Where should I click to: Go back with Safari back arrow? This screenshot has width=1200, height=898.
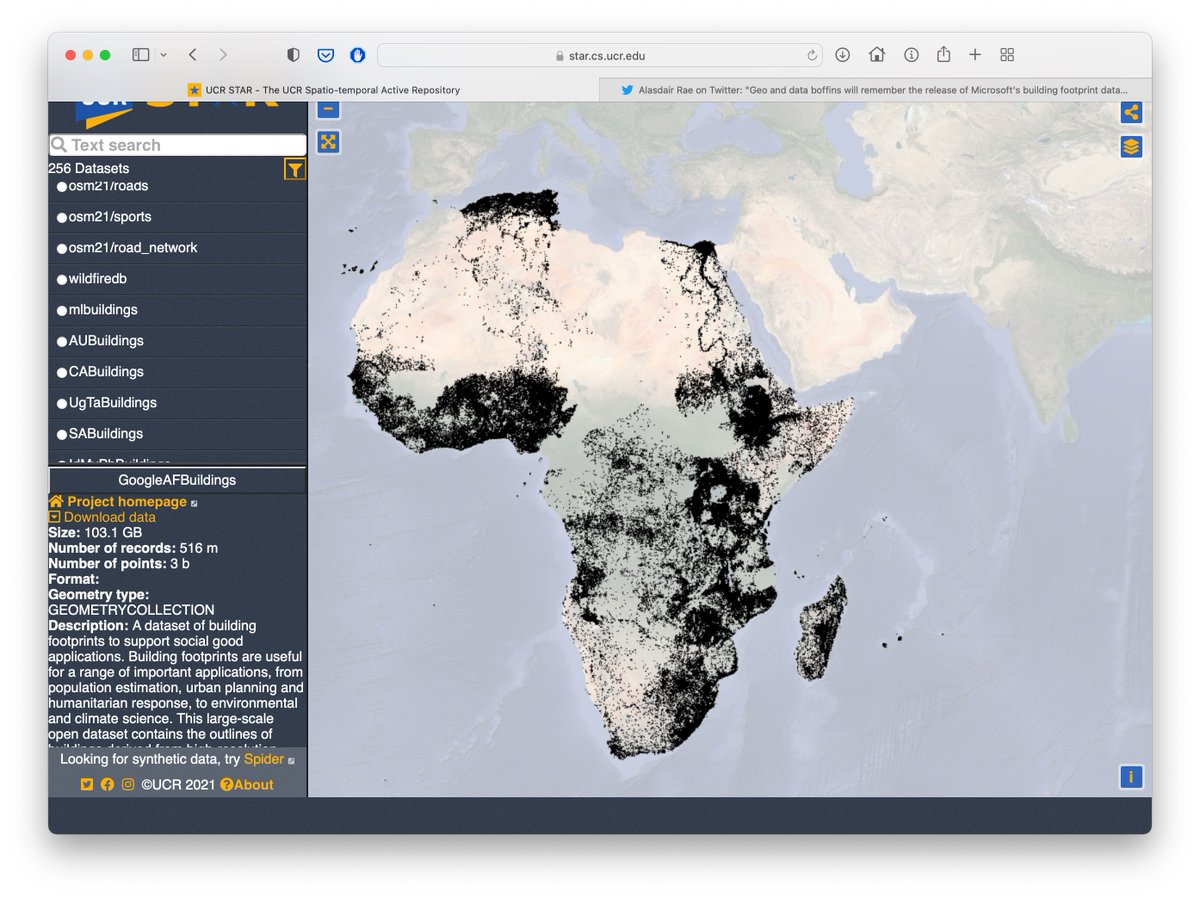click(192, 55)
